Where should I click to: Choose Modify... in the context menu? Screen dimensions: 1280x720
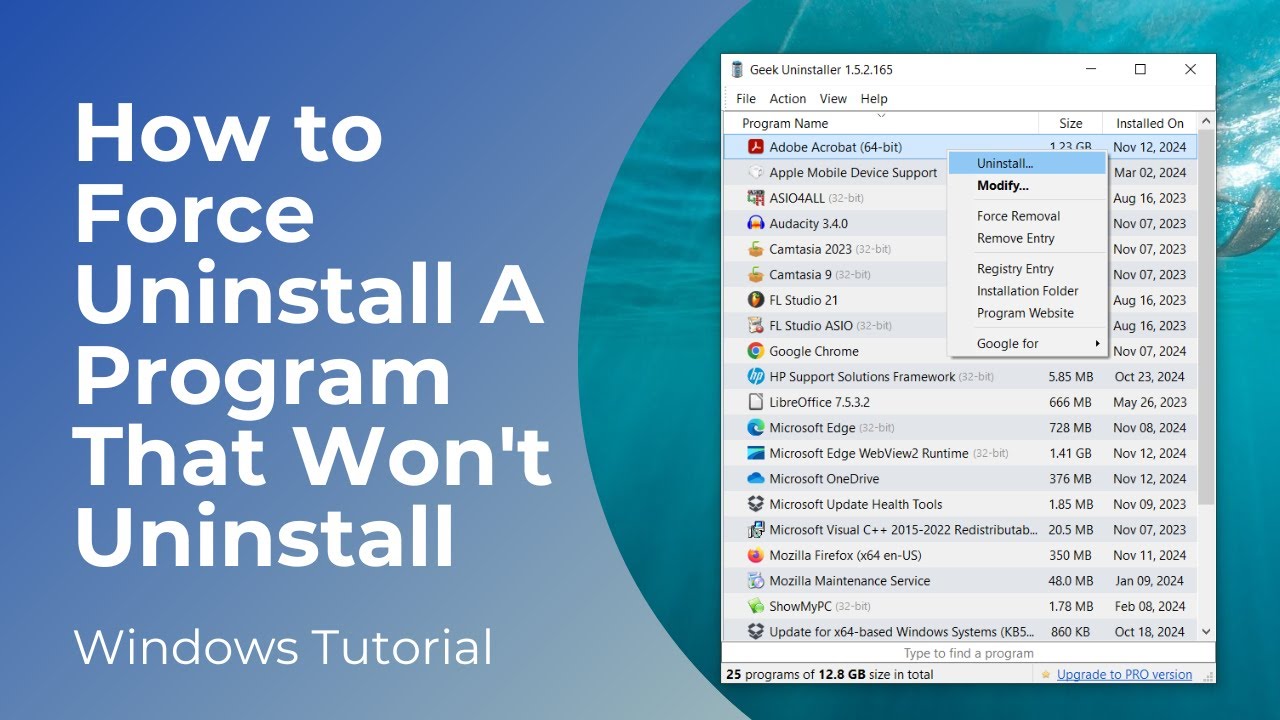click(x=1027, y=186)
